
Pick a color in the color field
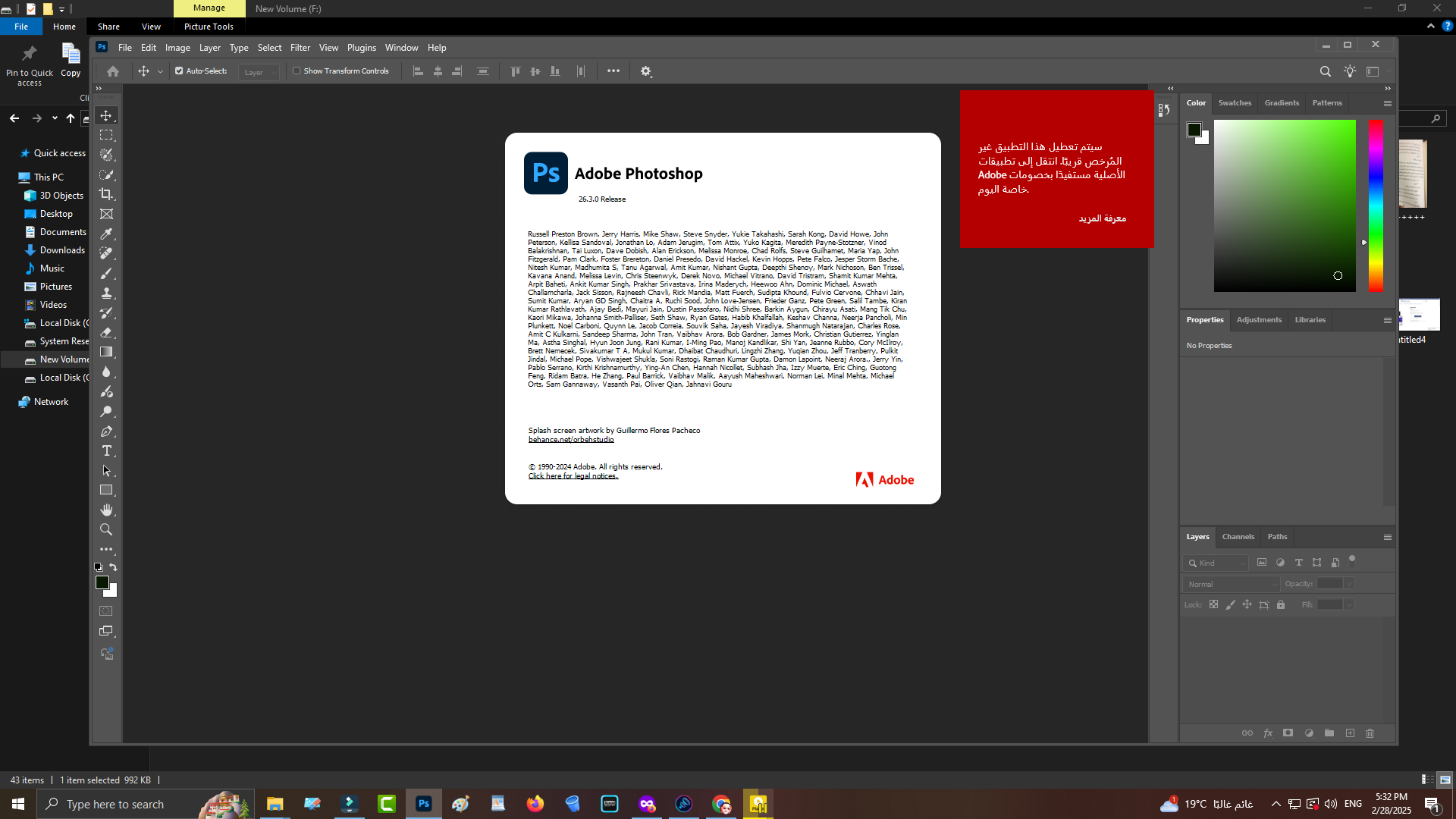(x=1285, y=206)
